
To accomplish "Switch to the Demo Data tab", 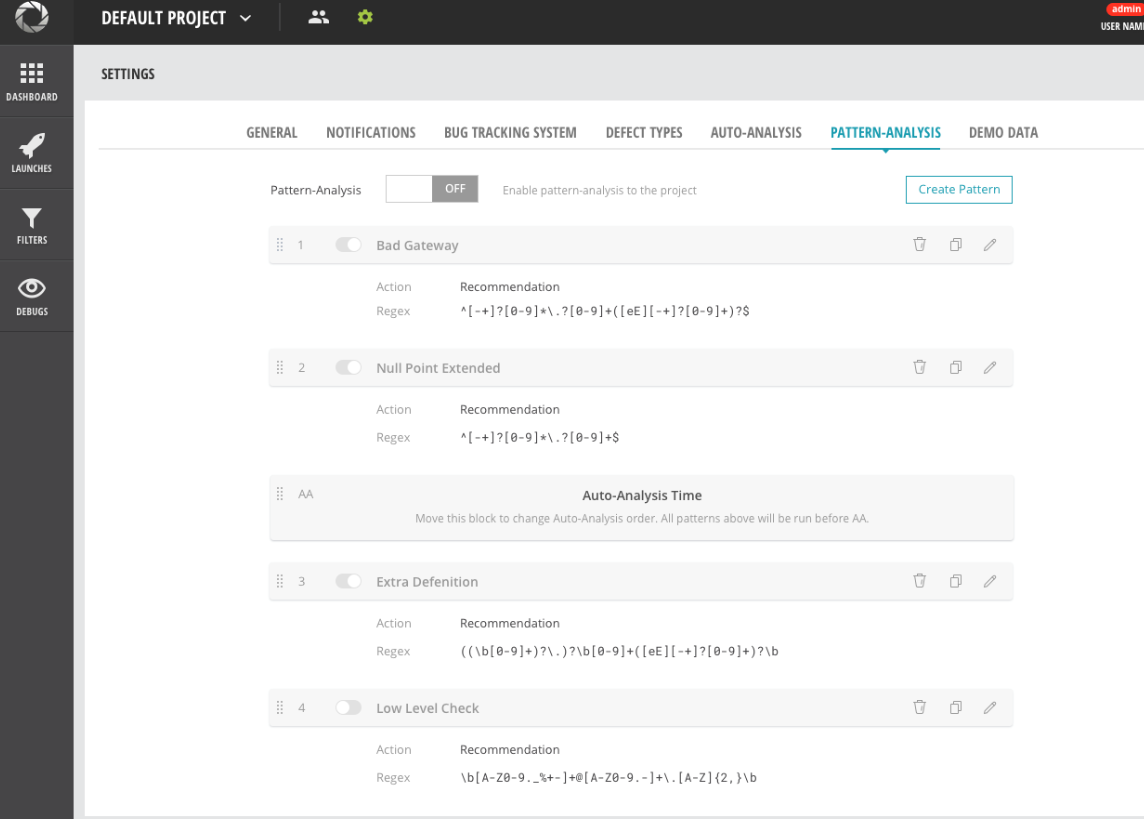I will click(1003, 132).
